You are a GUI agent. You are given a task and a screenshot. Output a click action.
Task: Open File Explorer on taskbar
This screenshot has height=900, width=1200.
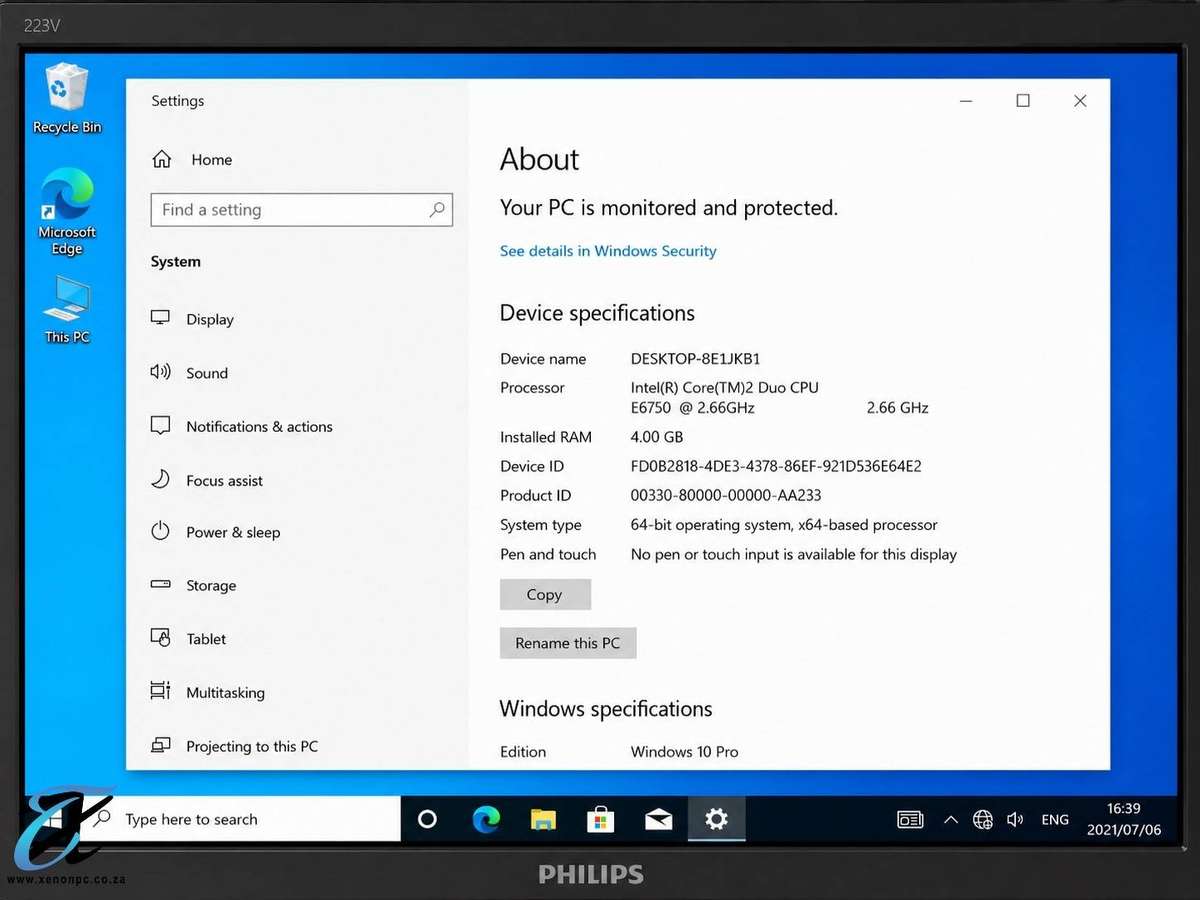pyautogui.click(x=543, y=819)
